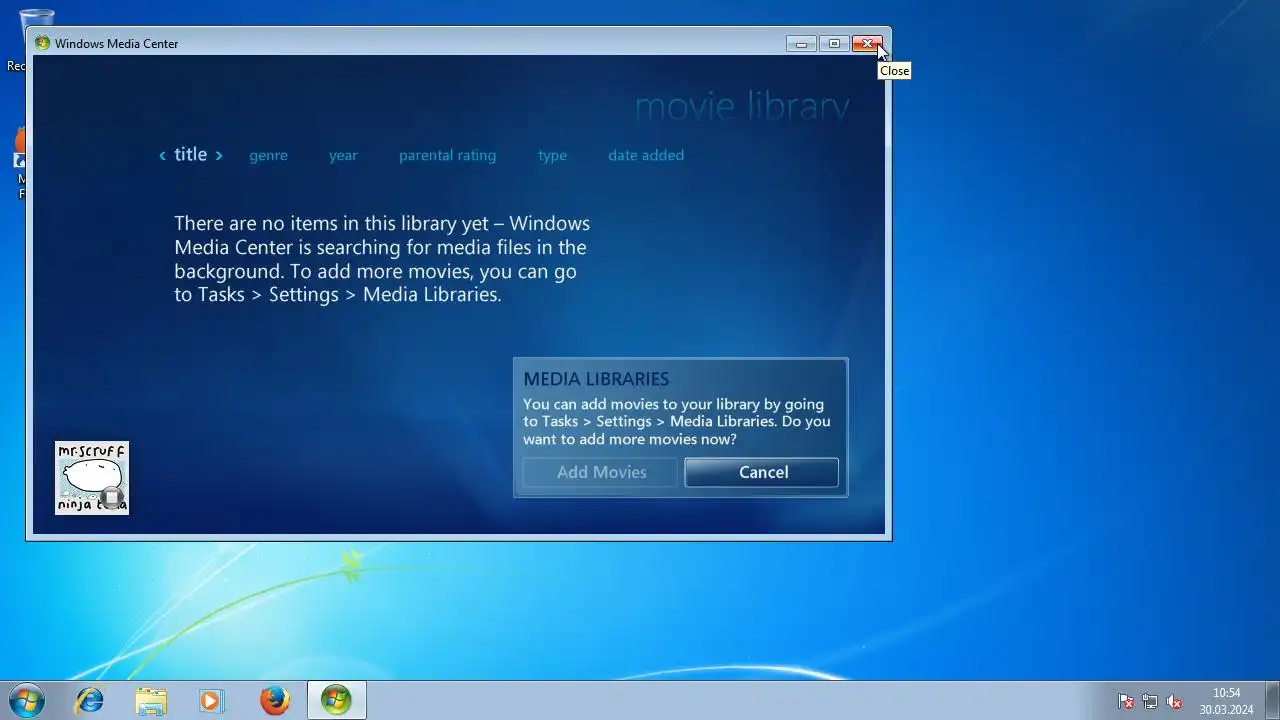Click left chevron beside title
The height and width of the screenshot is (720, 1280).
(162, 155)
